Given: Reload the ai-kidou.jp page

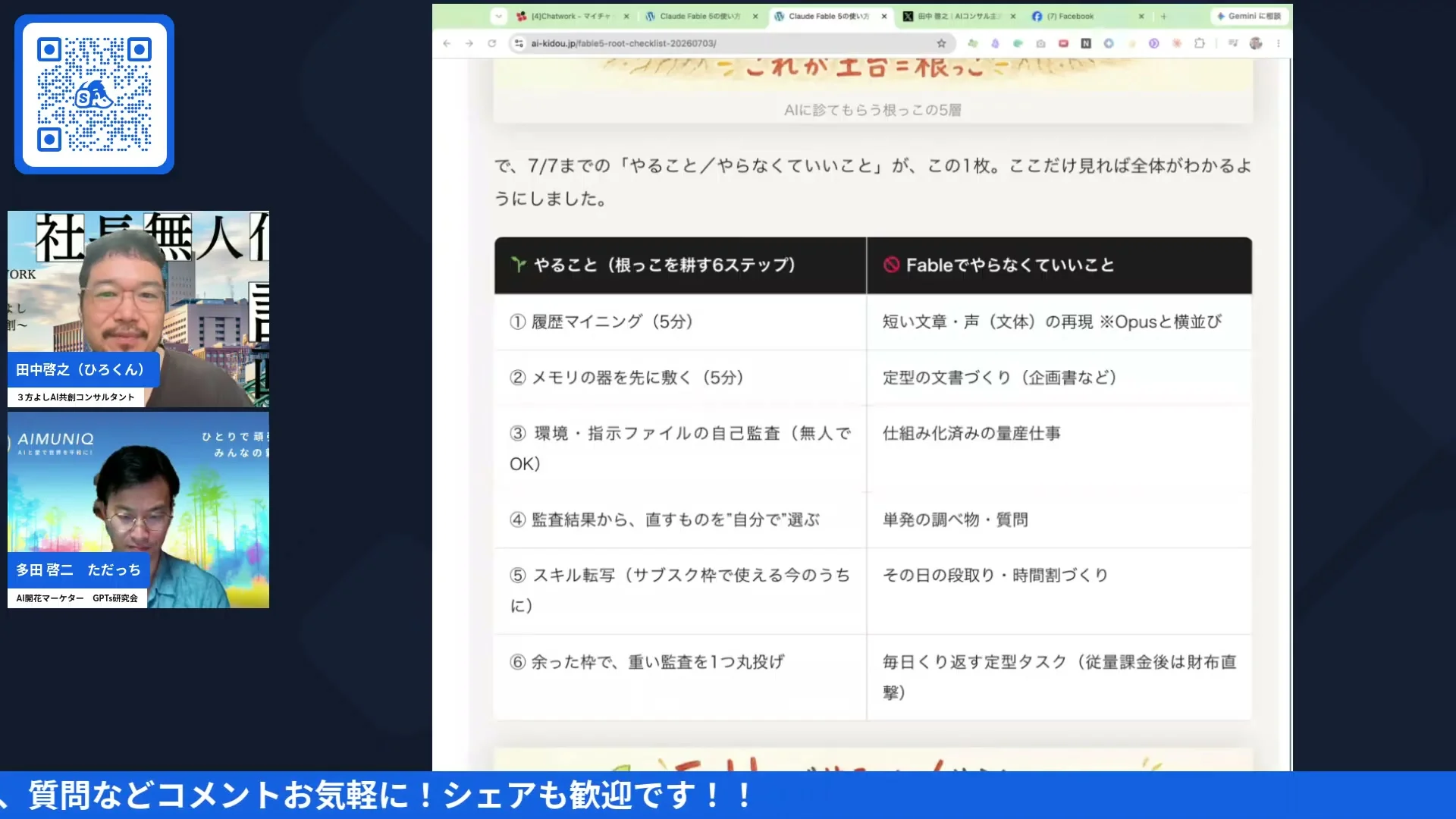Looking at the screenshot, I should click(492, 43).
